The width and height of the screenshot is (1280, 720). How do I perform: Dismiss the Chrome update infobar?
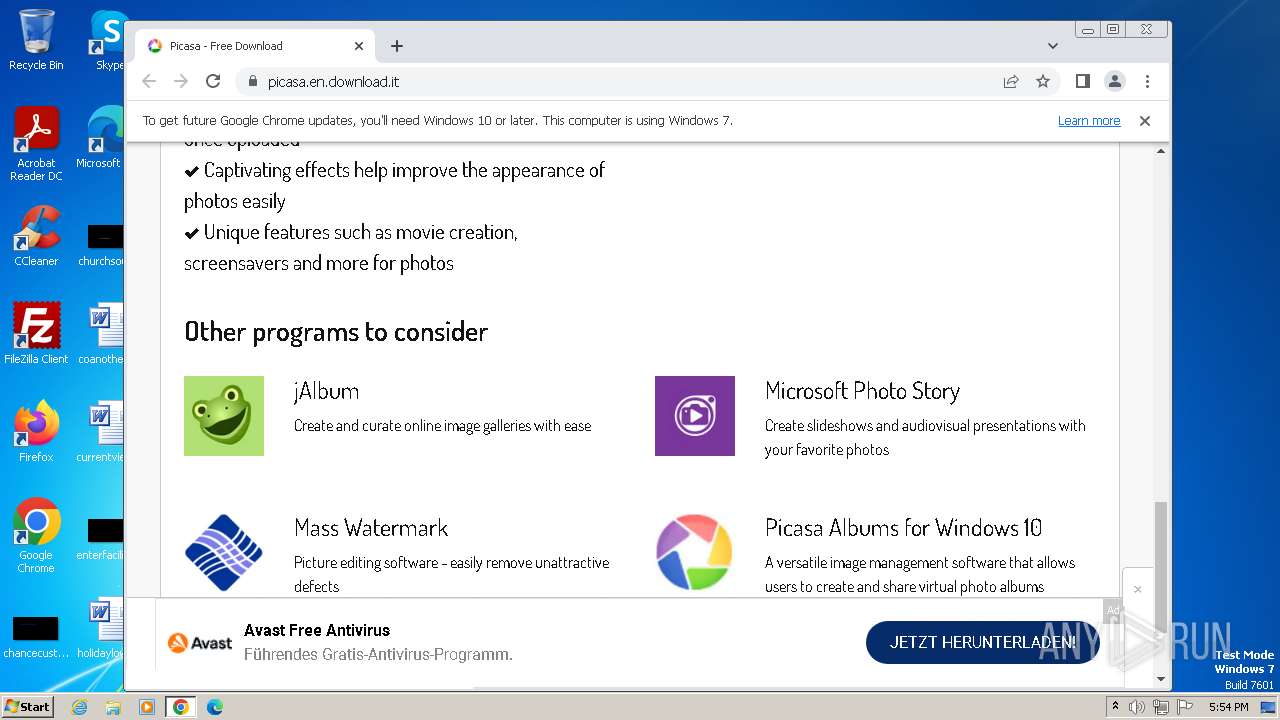point(1145,121)
